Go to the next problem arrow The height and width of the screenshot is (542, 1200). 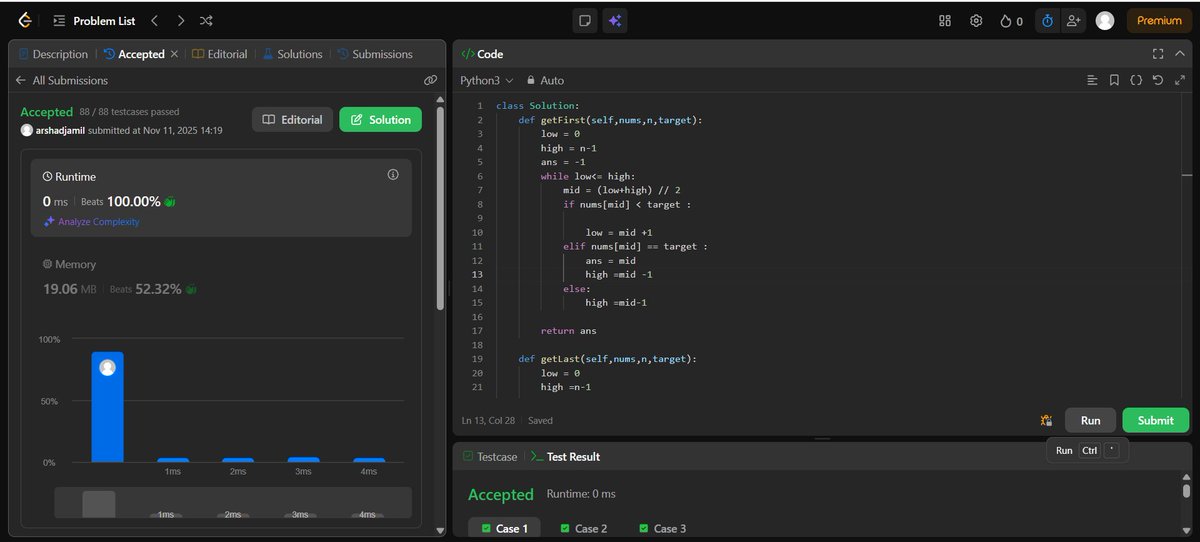(180, 20)
